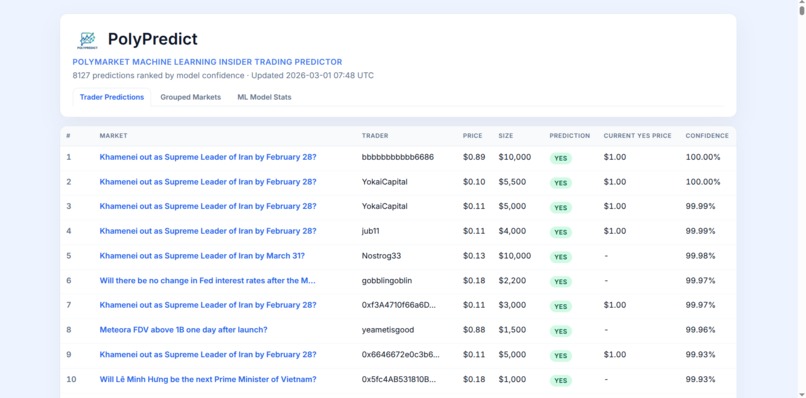Image resolution: width=806 pixels, height=398 pixels.
Task: Click the CONFIDENCE column header
Action: [707, 136]
